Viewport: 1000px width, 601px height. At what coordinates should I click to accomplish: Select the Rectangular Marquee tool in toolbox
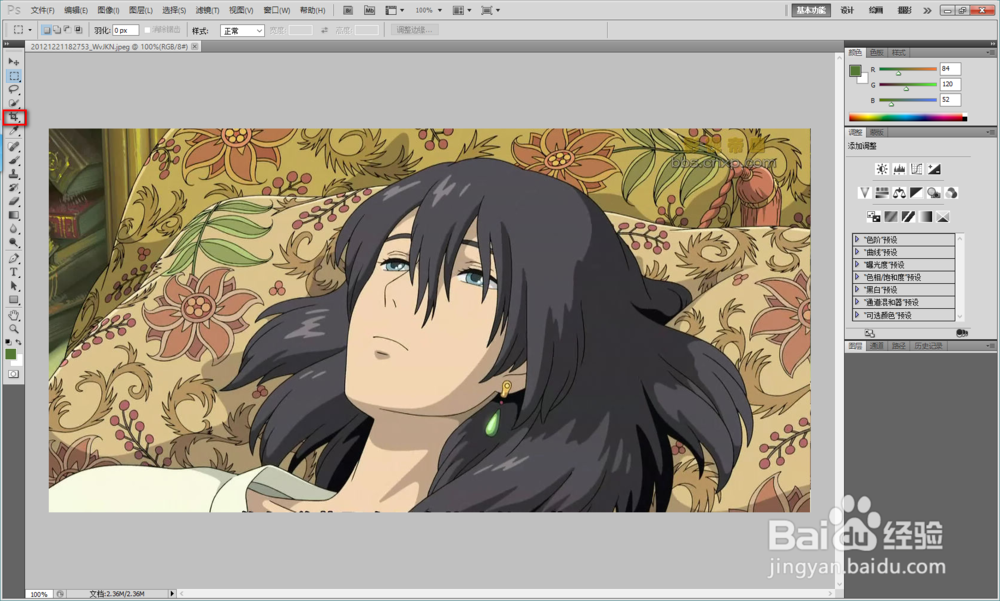click(13, 76)
